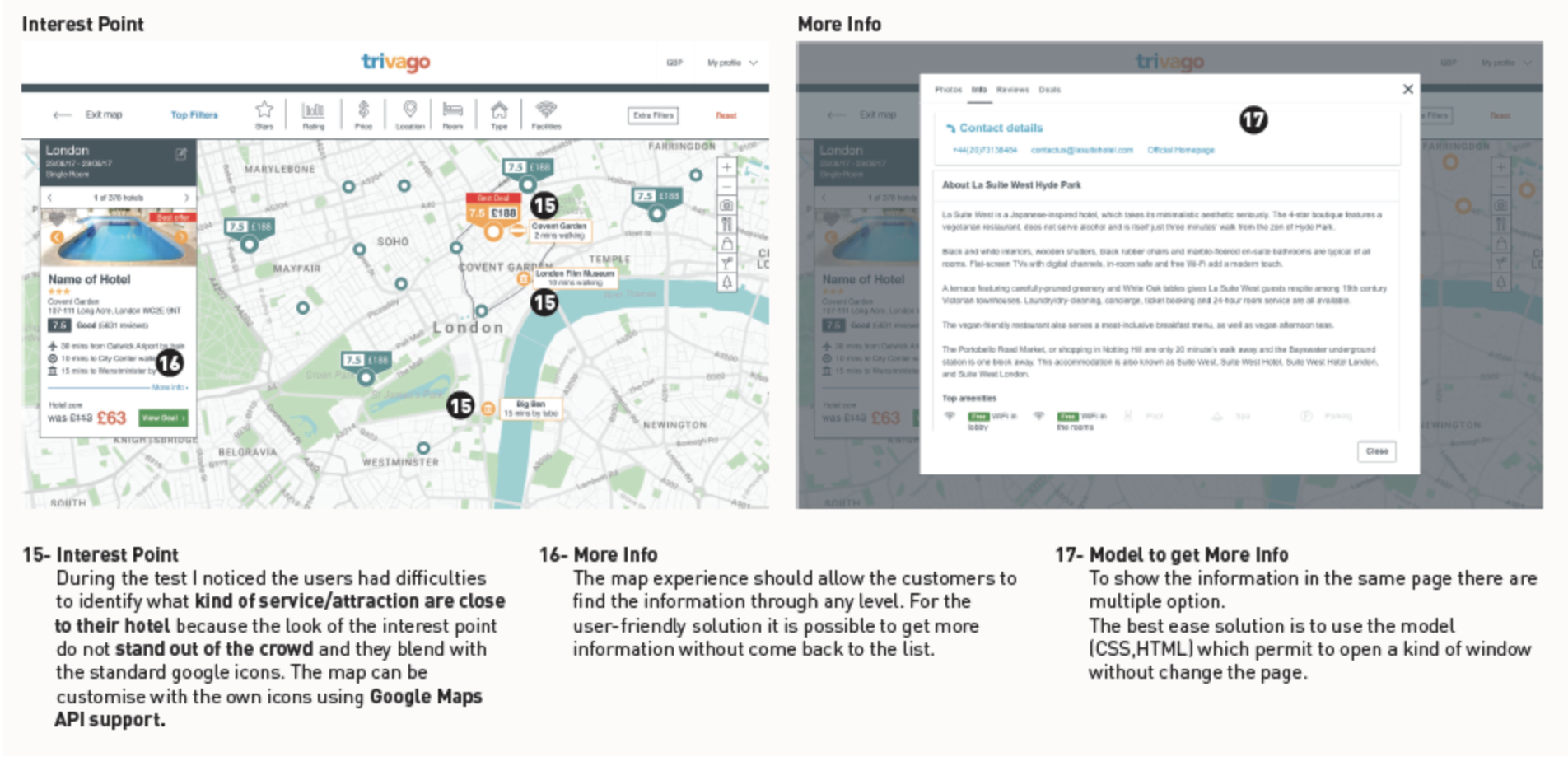The width and height of the screenshot is (1568, 766).
Task: Open the Room bed filter icon
Action: click(x=453, y=110)
